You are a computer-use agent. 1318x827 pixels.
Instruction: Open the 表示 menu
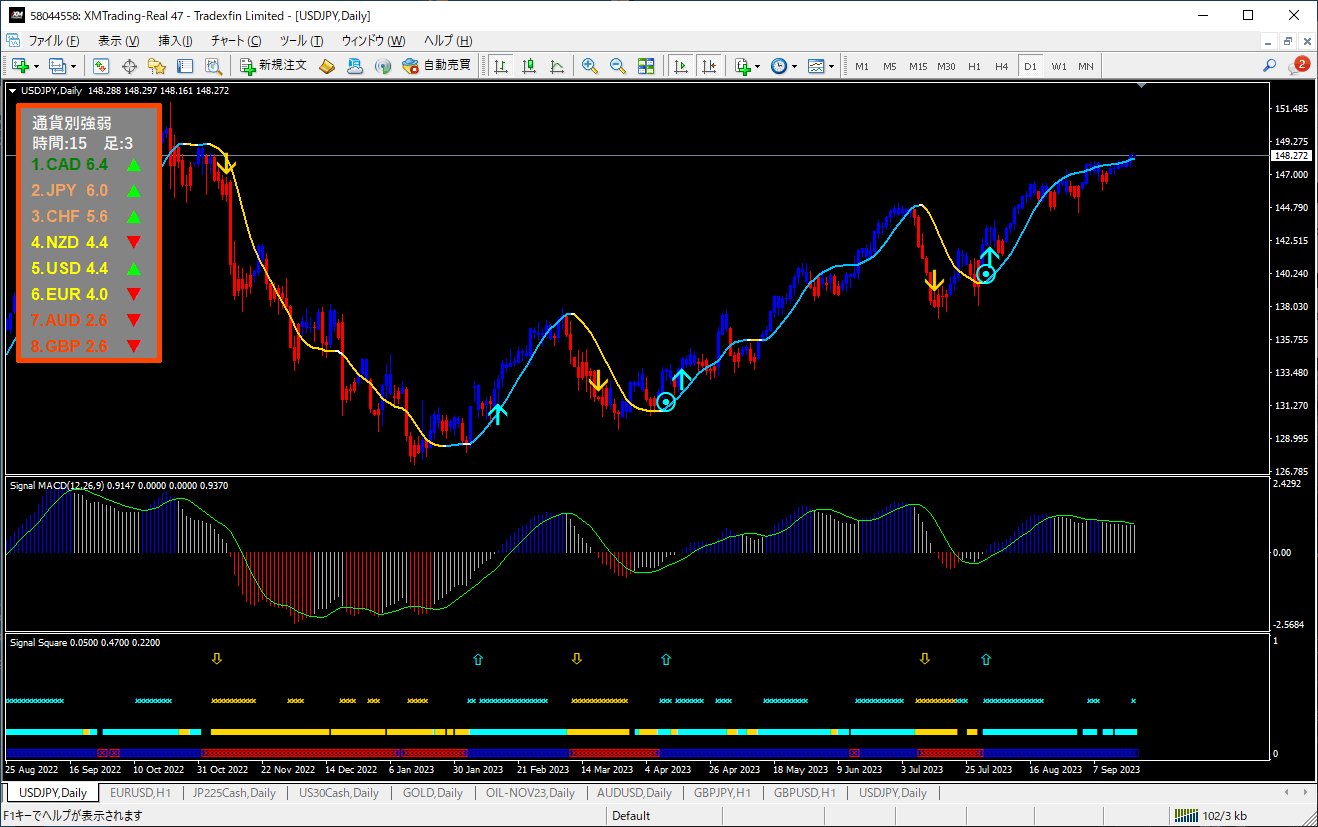point(118,41)
